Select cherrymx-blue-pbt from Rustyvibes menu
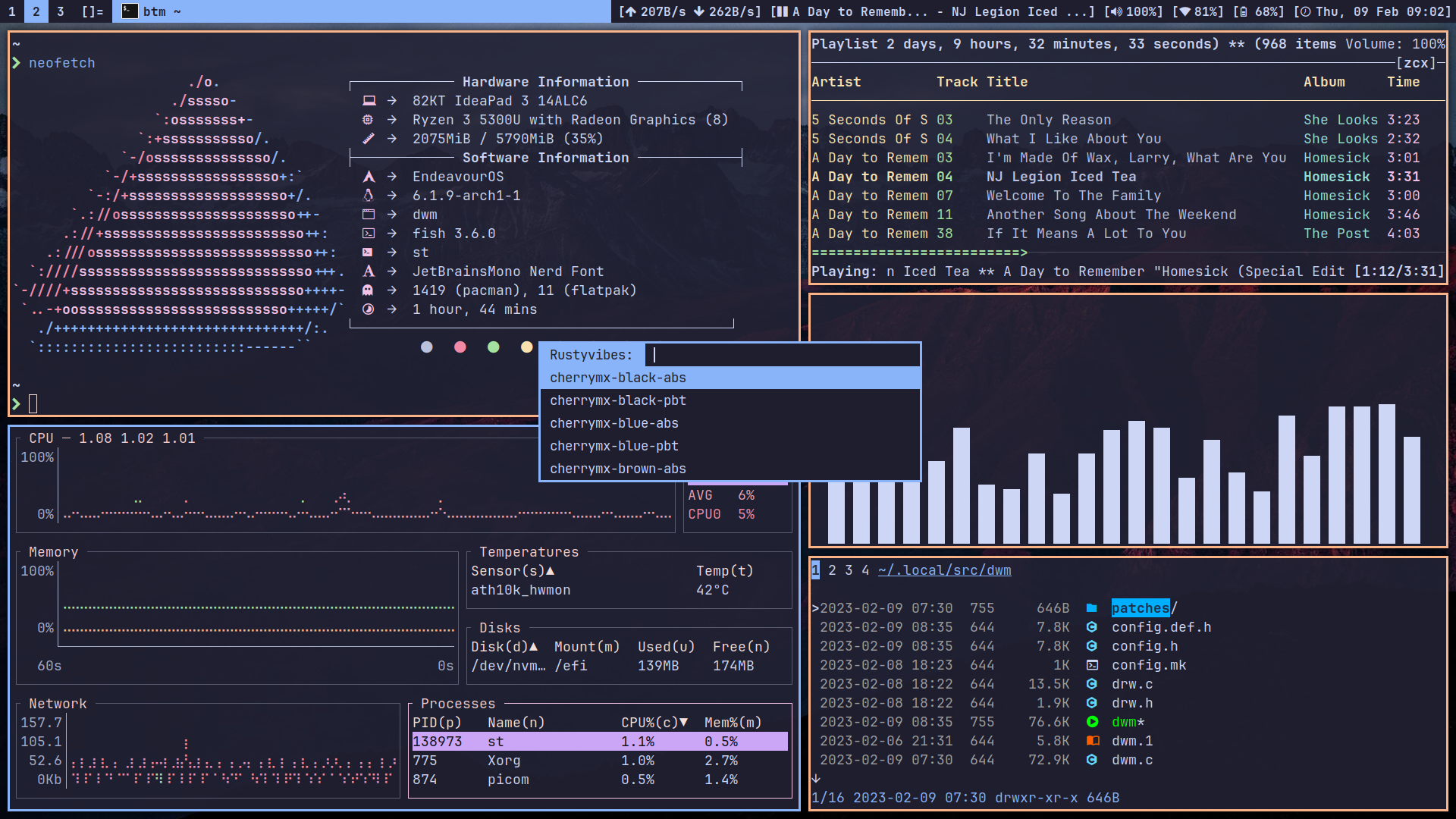The width and height of the screenshot is (1456, 819). [613, 446]
